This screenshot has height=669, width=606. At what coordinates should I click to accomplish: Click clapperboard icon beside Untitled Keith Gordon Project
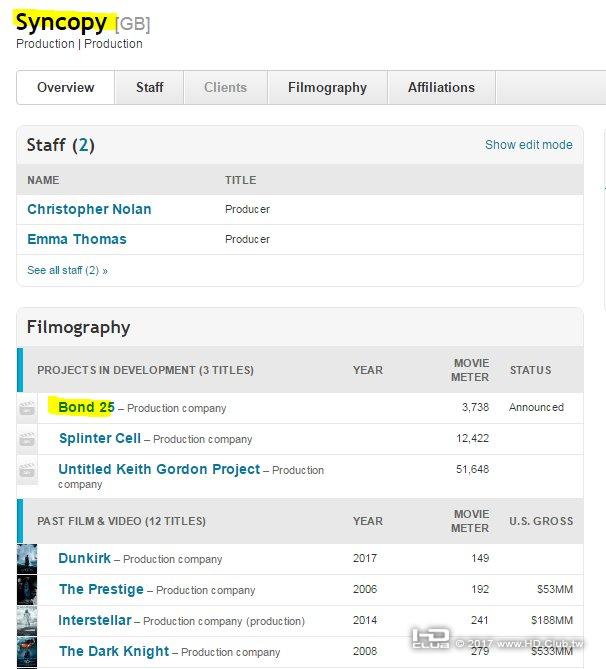click(27, 470)
